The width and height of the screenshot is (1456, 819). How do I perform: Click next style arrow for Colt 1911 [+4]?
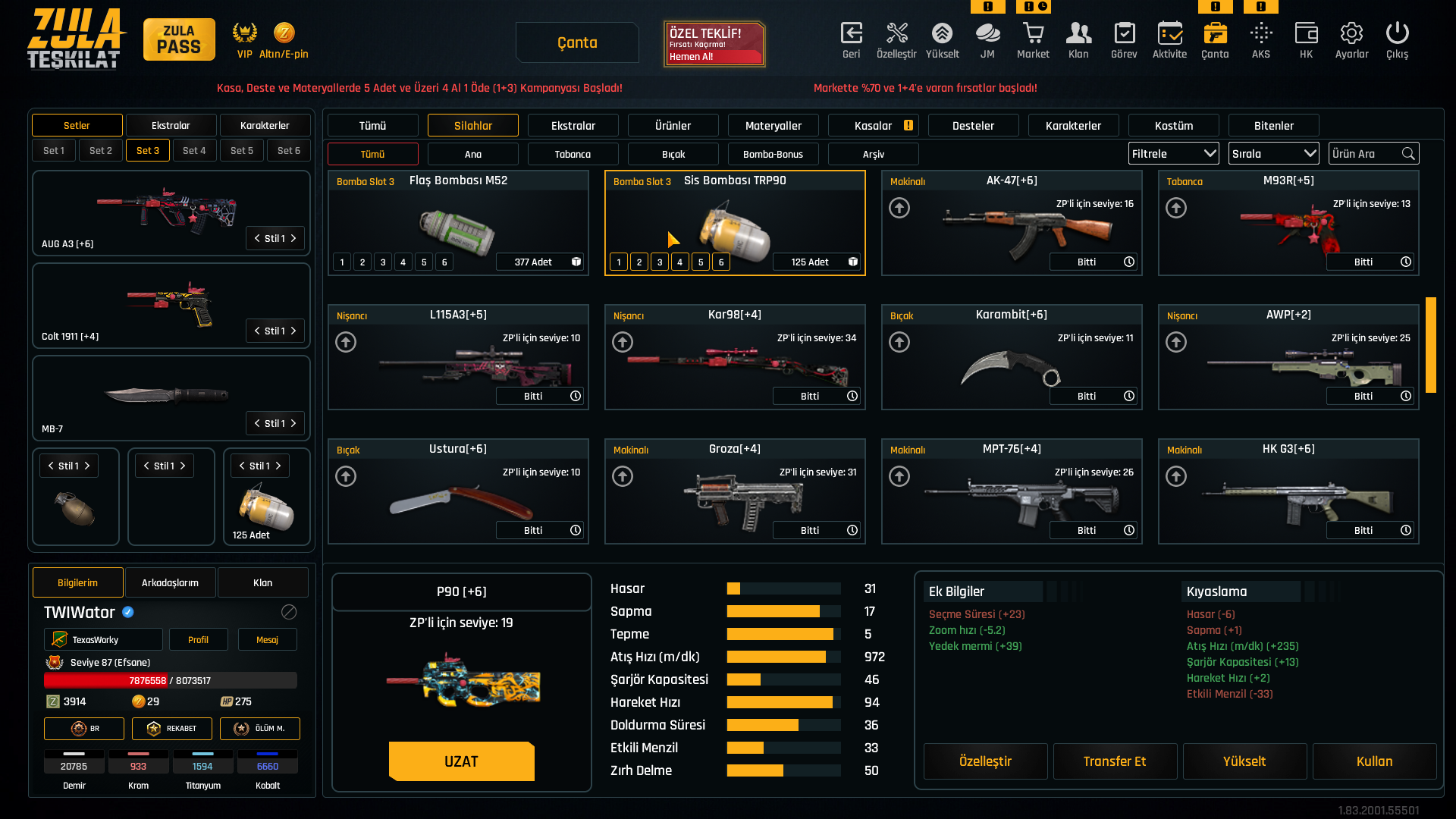tap(293, 331)
